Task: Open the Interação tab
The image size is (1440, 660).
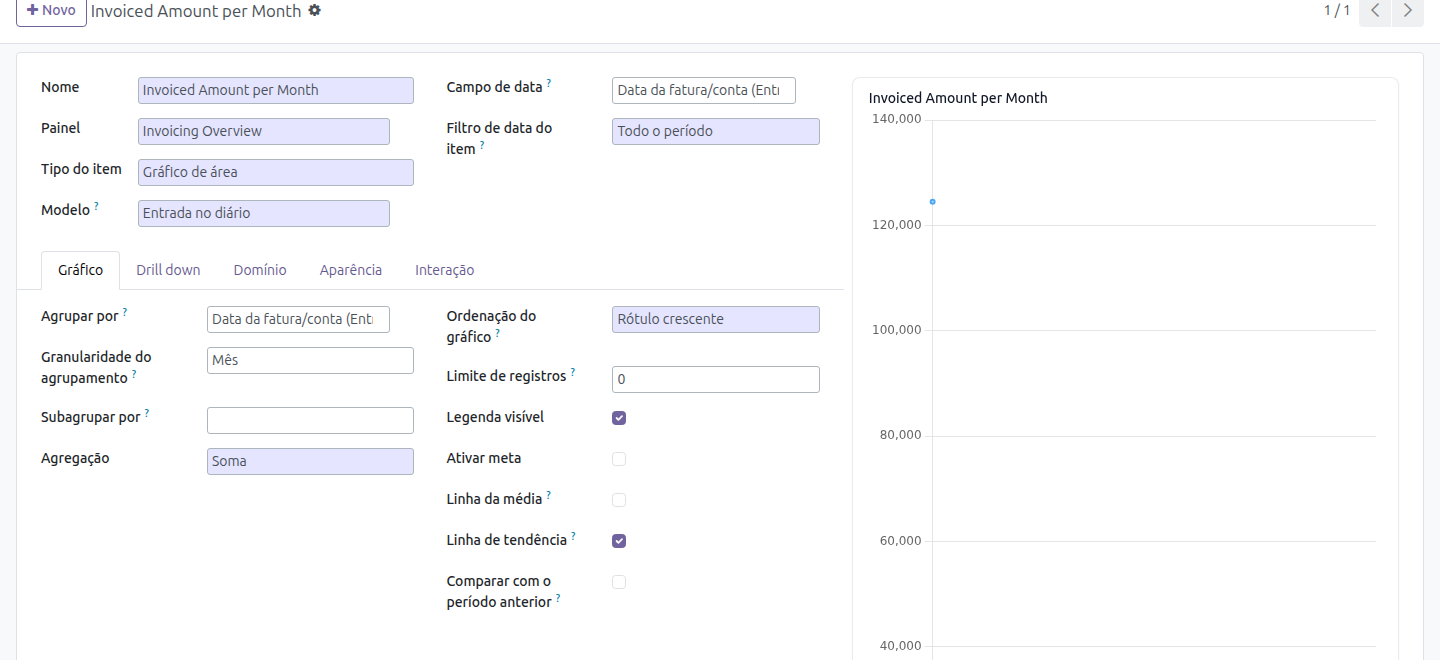Action: point(445,270)
